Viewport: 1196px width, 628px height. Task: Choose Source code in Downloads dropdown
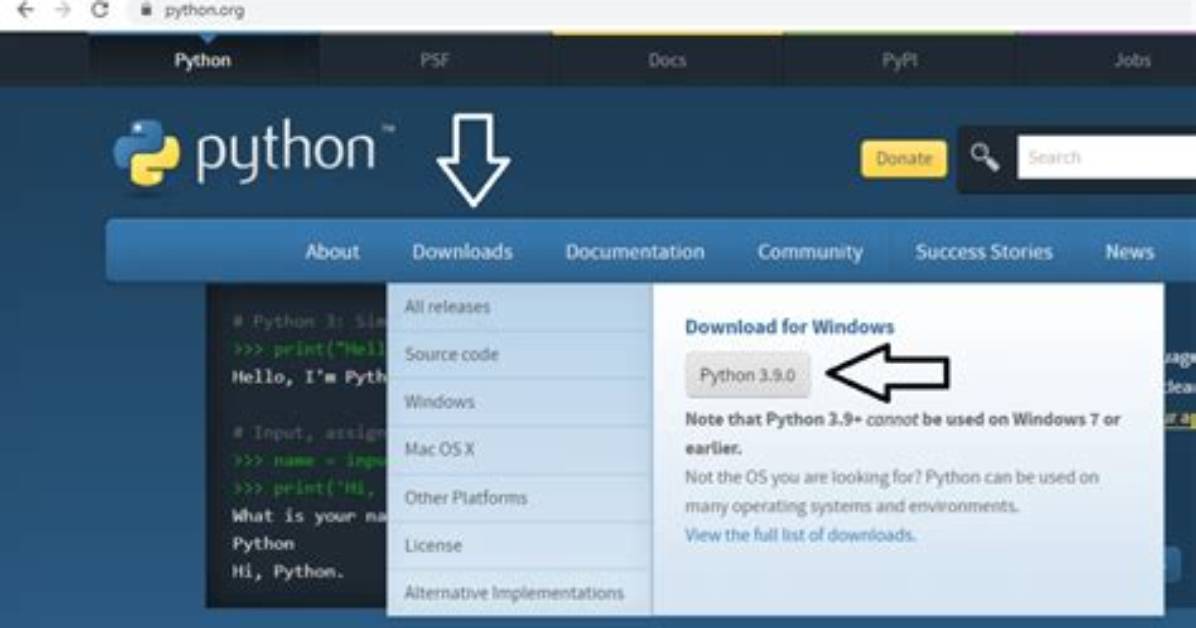(x=519, y=354)
